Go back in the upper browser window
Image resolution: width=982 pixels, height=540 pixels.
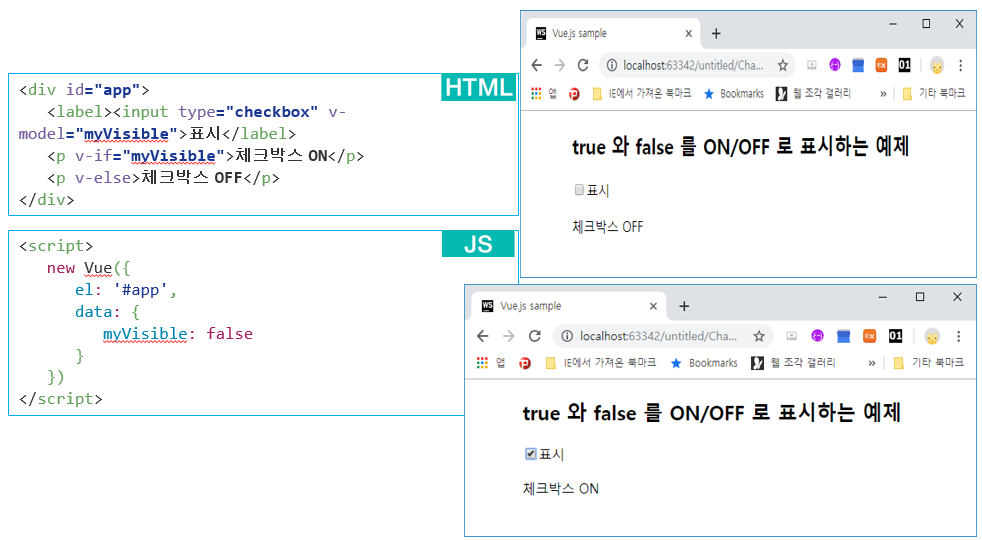pos(537,65)
